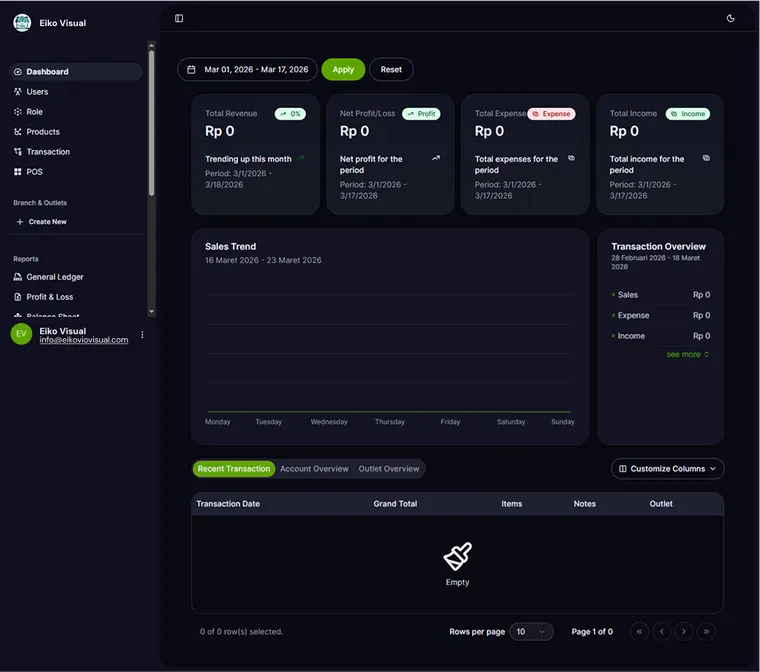760x672 pixels.
Task: Click the General Ledger icon
Action: 18,277
